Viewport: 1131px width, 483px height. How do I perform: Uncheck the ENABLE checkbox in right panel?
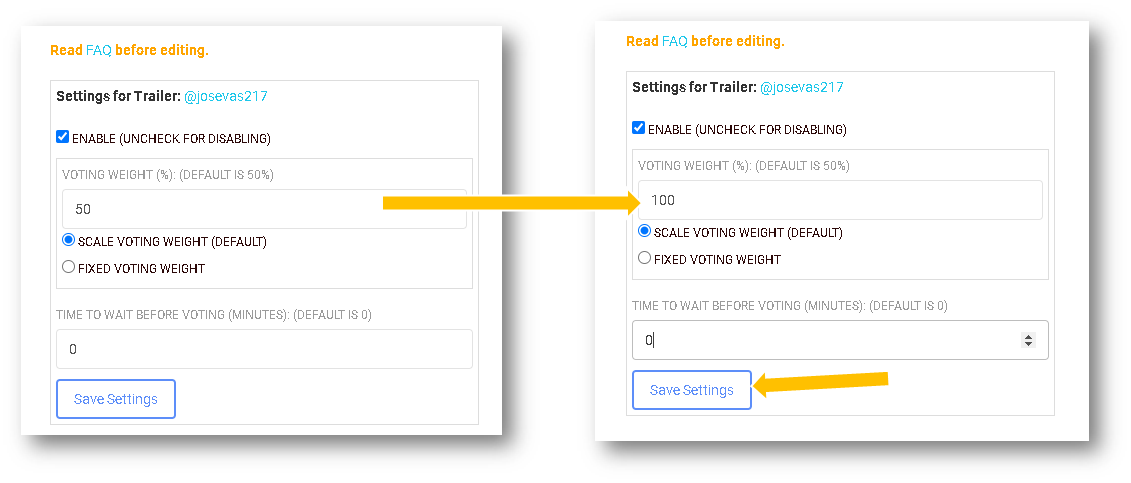point(639,128)
